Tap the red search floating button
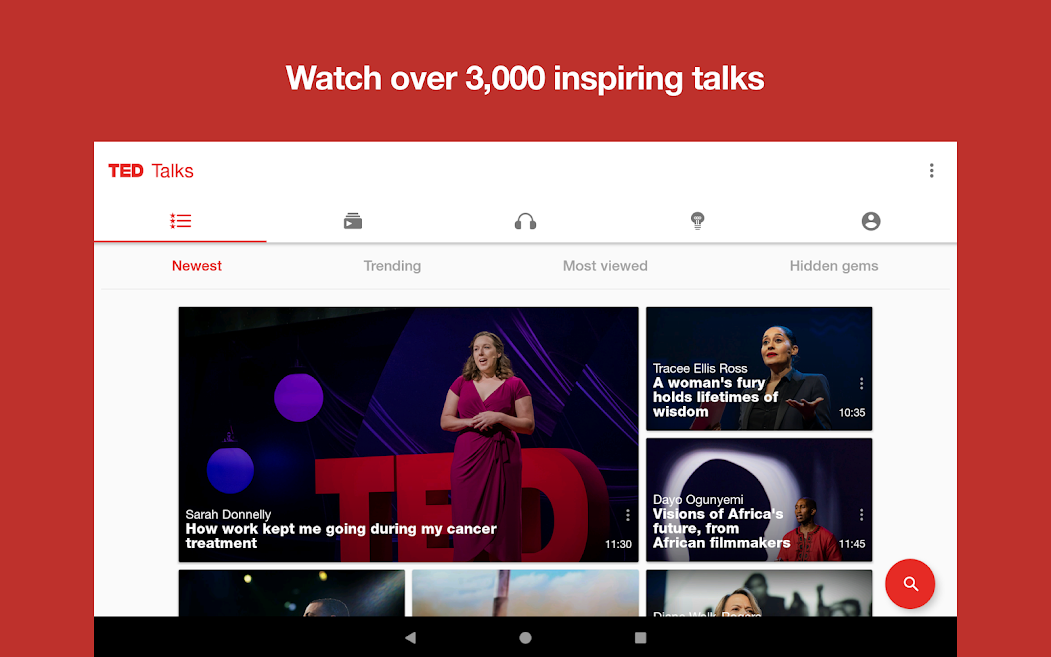This screenshot has width=1051, height=657. pos(910,584)
